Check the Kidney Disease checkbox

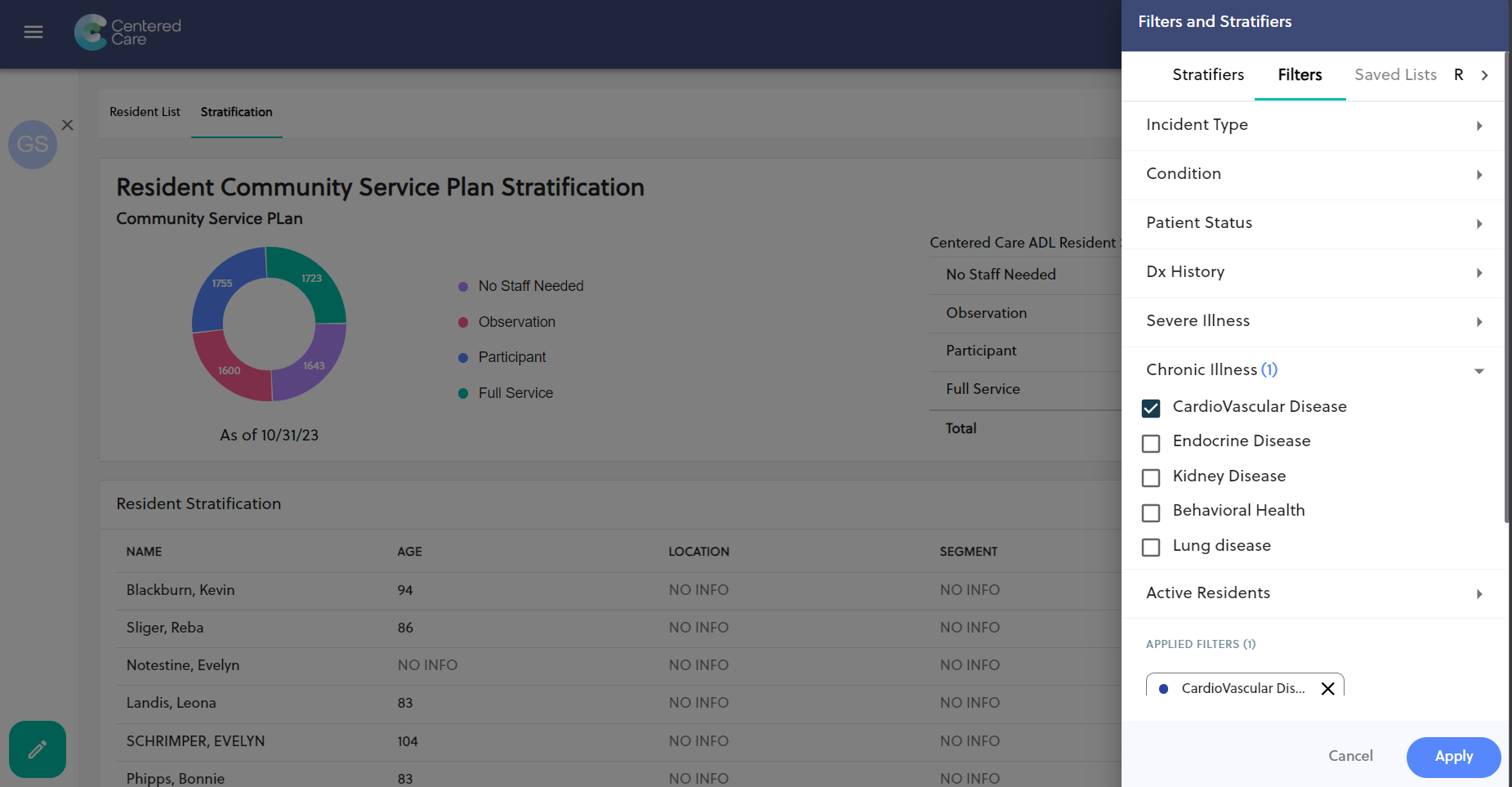[1151, 477]
